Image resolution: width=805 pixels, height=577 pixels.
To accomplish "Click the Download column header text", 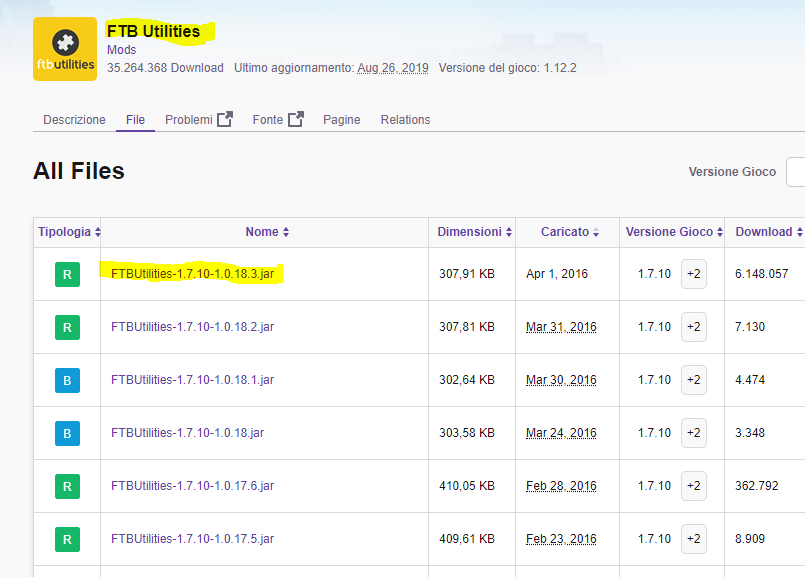I will 764,232.
